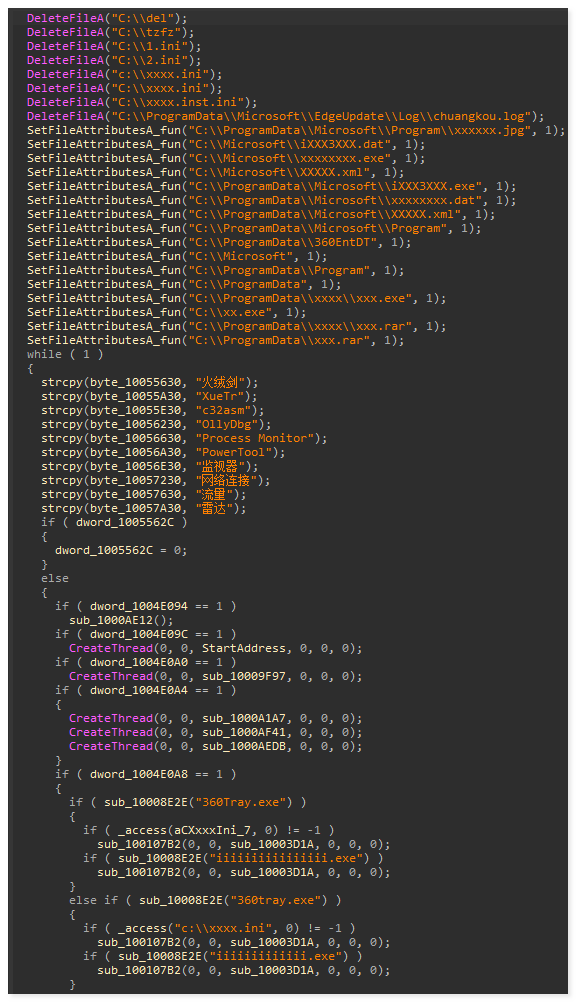576x1002 pixels.
Task: Select dword_1004E0A4 variable
Action: click(139, 691)
